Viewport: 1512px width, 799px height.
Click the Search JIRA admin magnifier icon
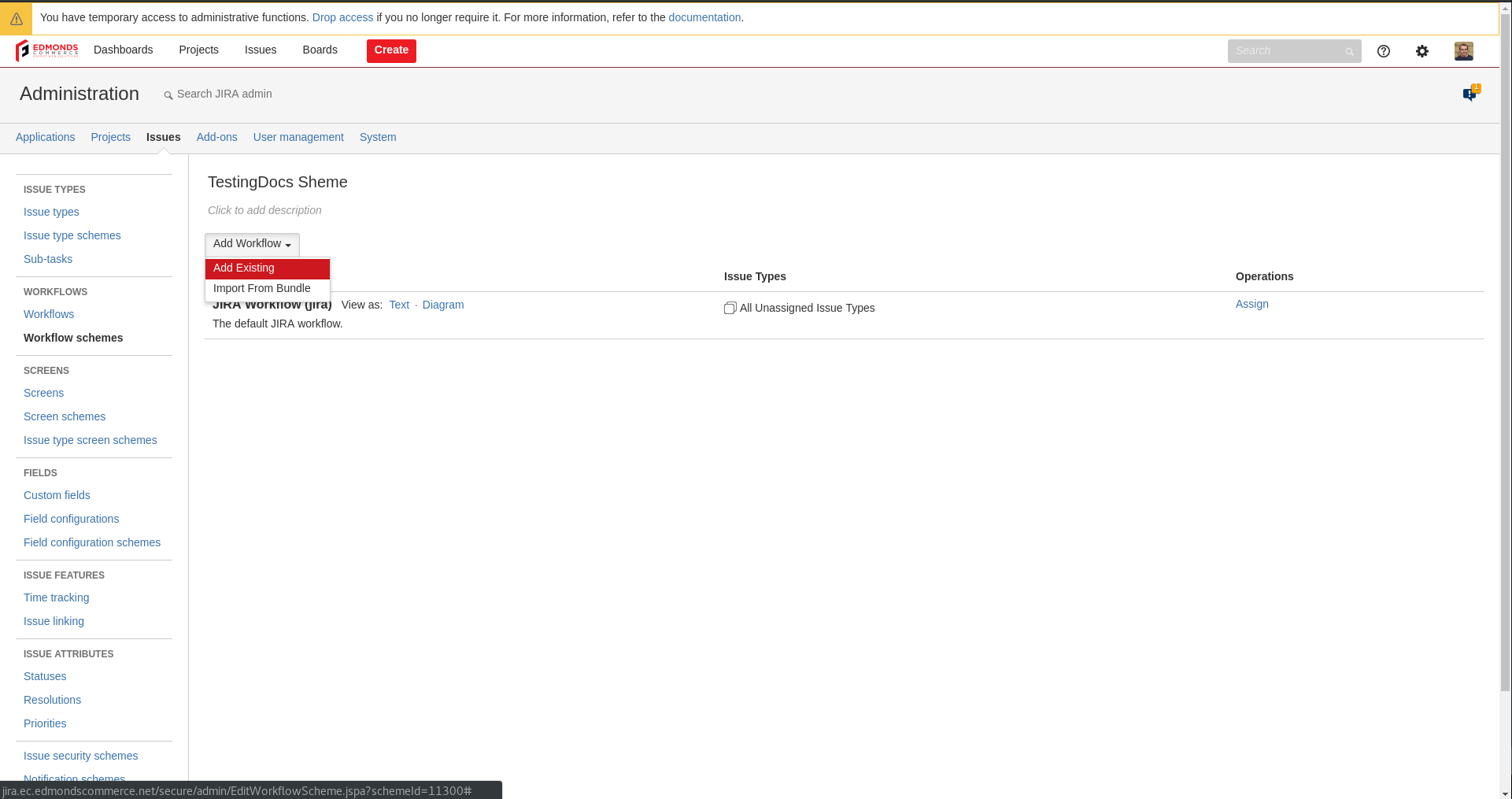[x=168, y=95]
